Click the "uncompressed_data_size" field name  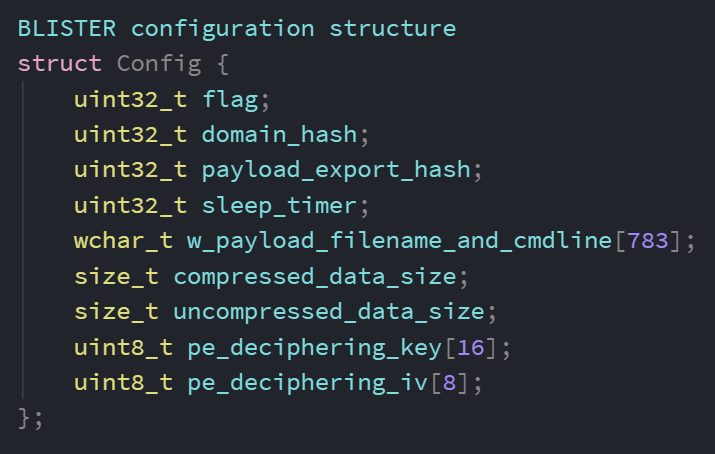(328, 310)
